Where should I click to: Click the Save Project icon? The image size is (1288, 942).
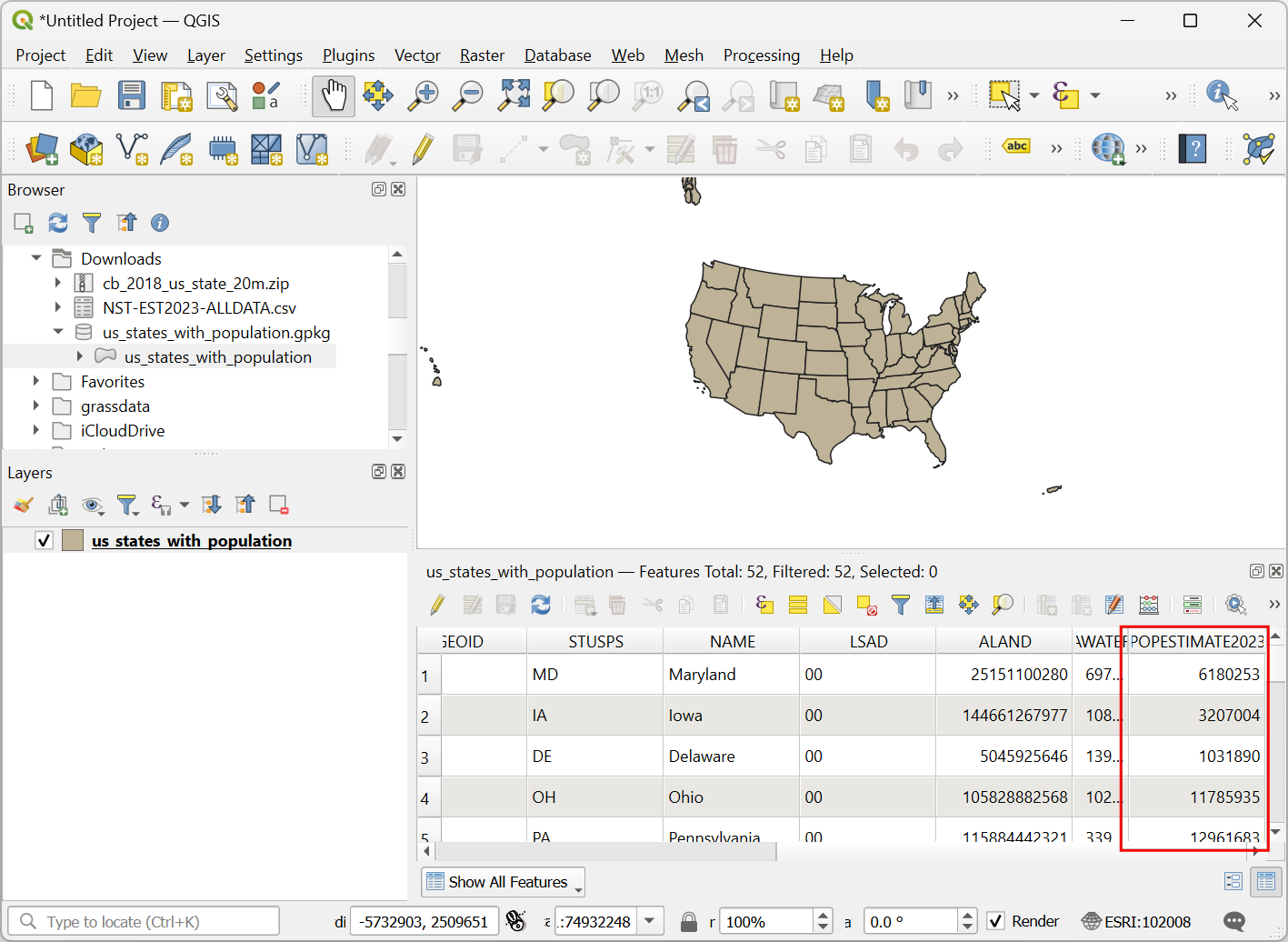pos(132,95)
